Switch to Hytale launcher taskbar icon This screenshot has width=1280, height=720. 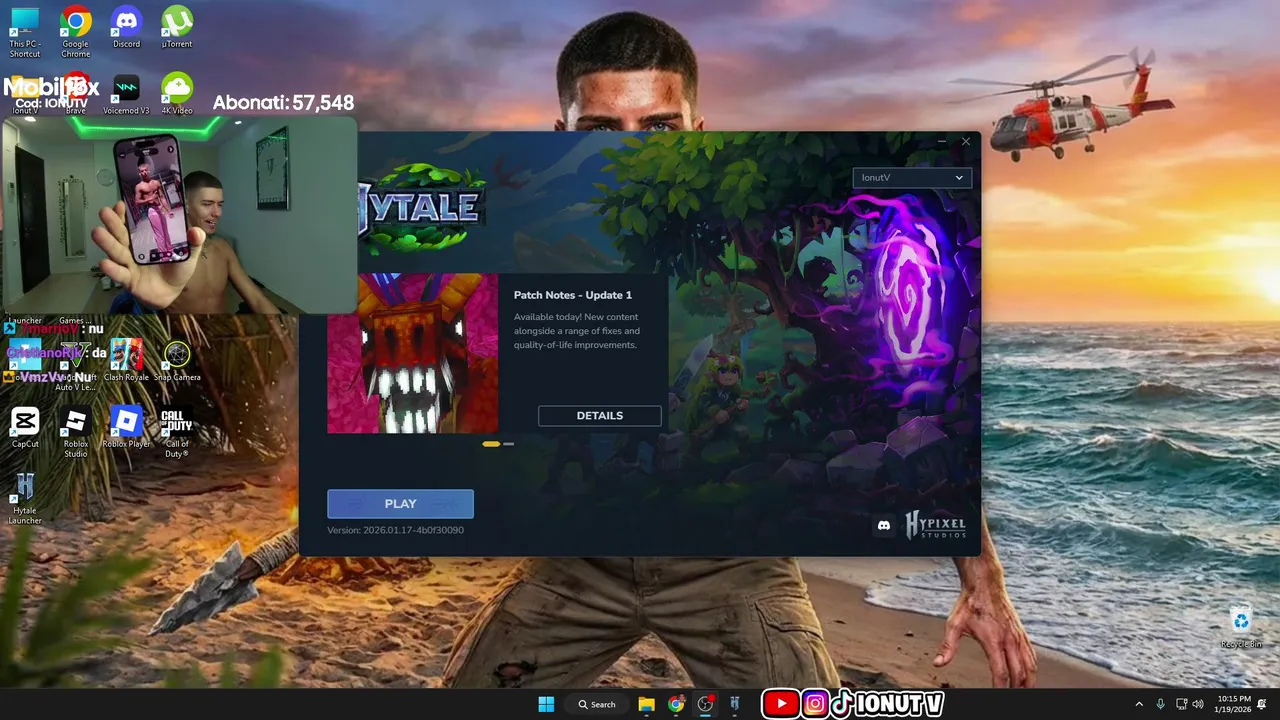click(x=735, y=704)
